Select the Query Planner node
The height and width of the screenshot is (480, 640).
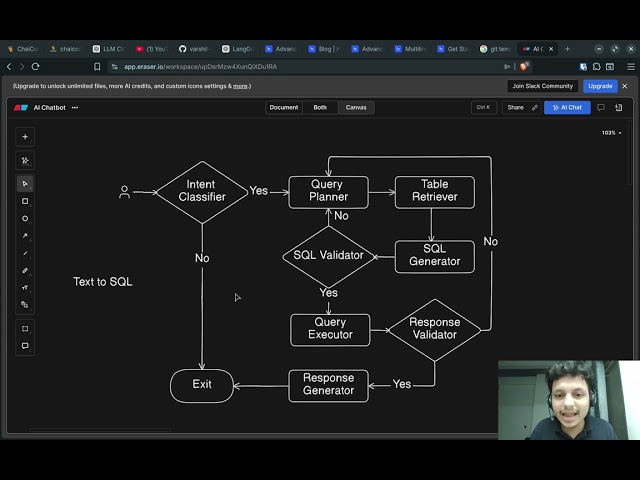(329, 192)
